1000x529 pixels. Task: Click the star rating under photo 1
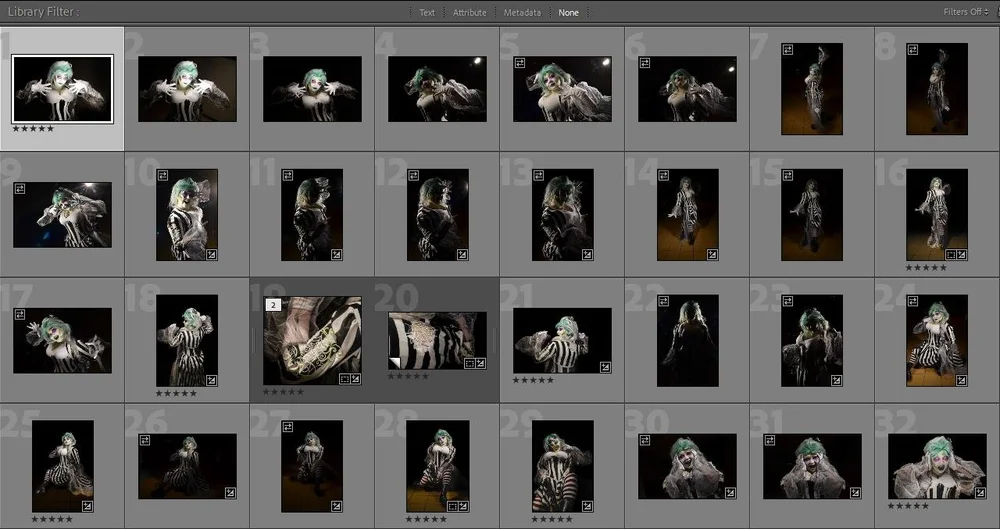(x=33, y=128)
